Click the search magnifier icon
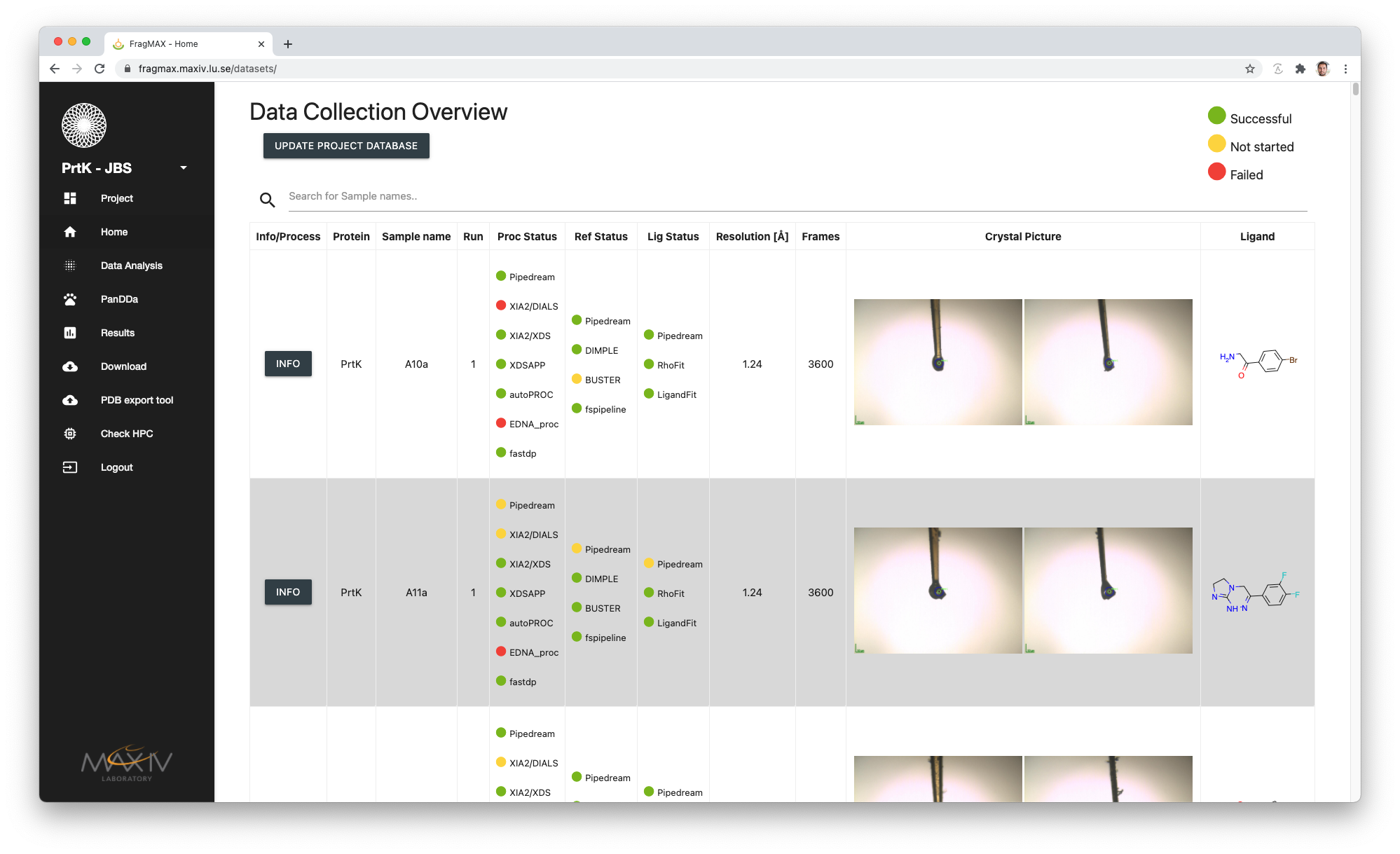Image resolution: width=1400 pixels, height=854 pixels. pyautogui.click(x=267, y=200)
